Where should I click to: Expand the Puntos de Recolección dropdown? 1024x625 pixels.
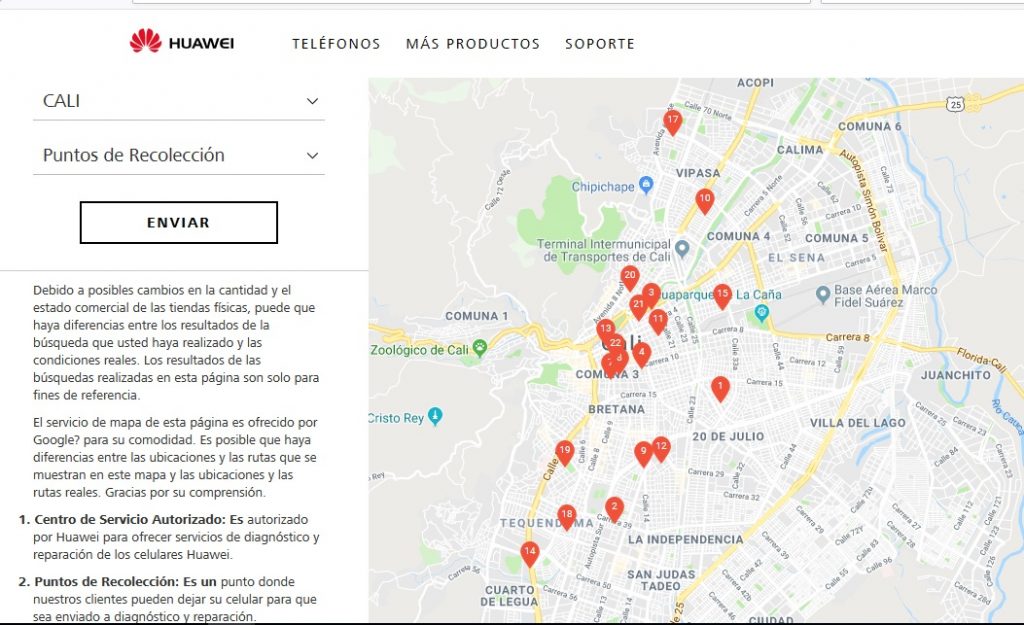click(x=179, y=155)
